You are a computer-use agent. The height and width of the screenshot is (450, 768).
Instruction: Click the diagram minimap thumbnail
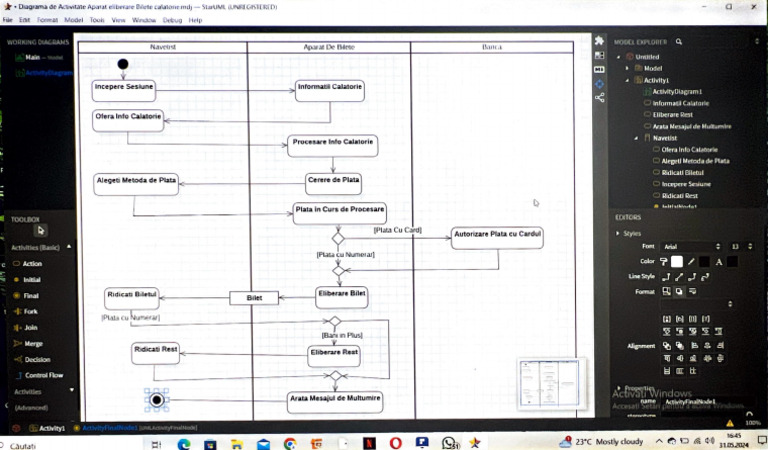coord(549,383)
